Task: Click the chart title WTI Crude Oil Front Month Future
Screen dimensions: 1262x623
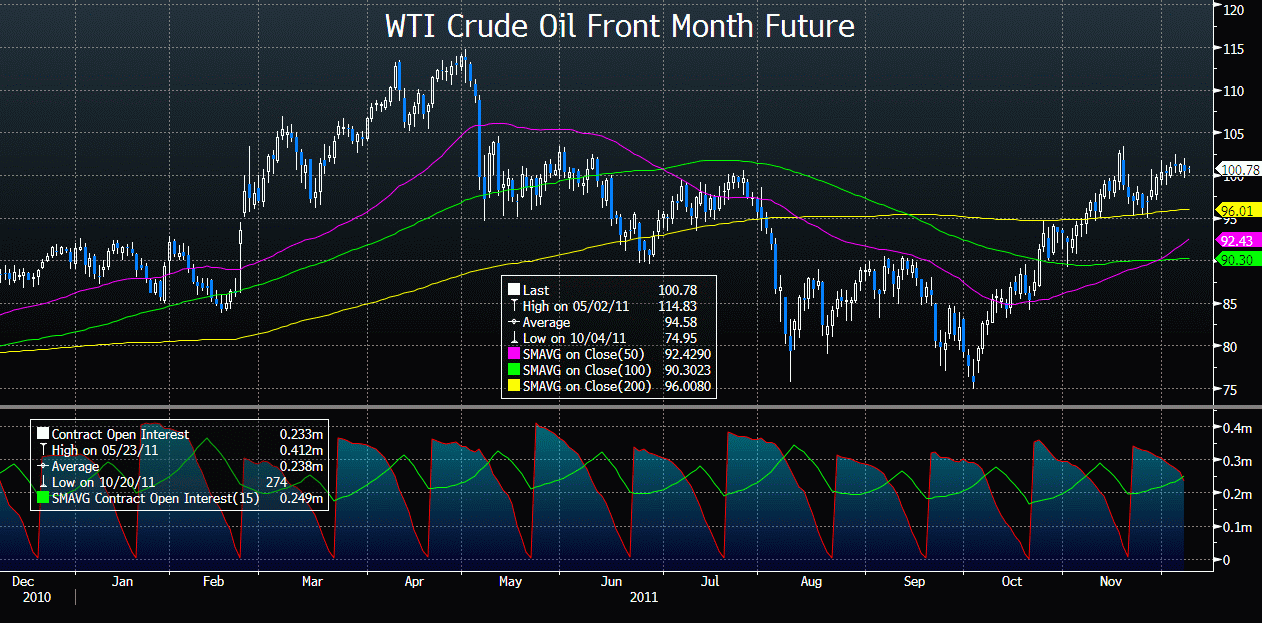Action: (620, 26)
